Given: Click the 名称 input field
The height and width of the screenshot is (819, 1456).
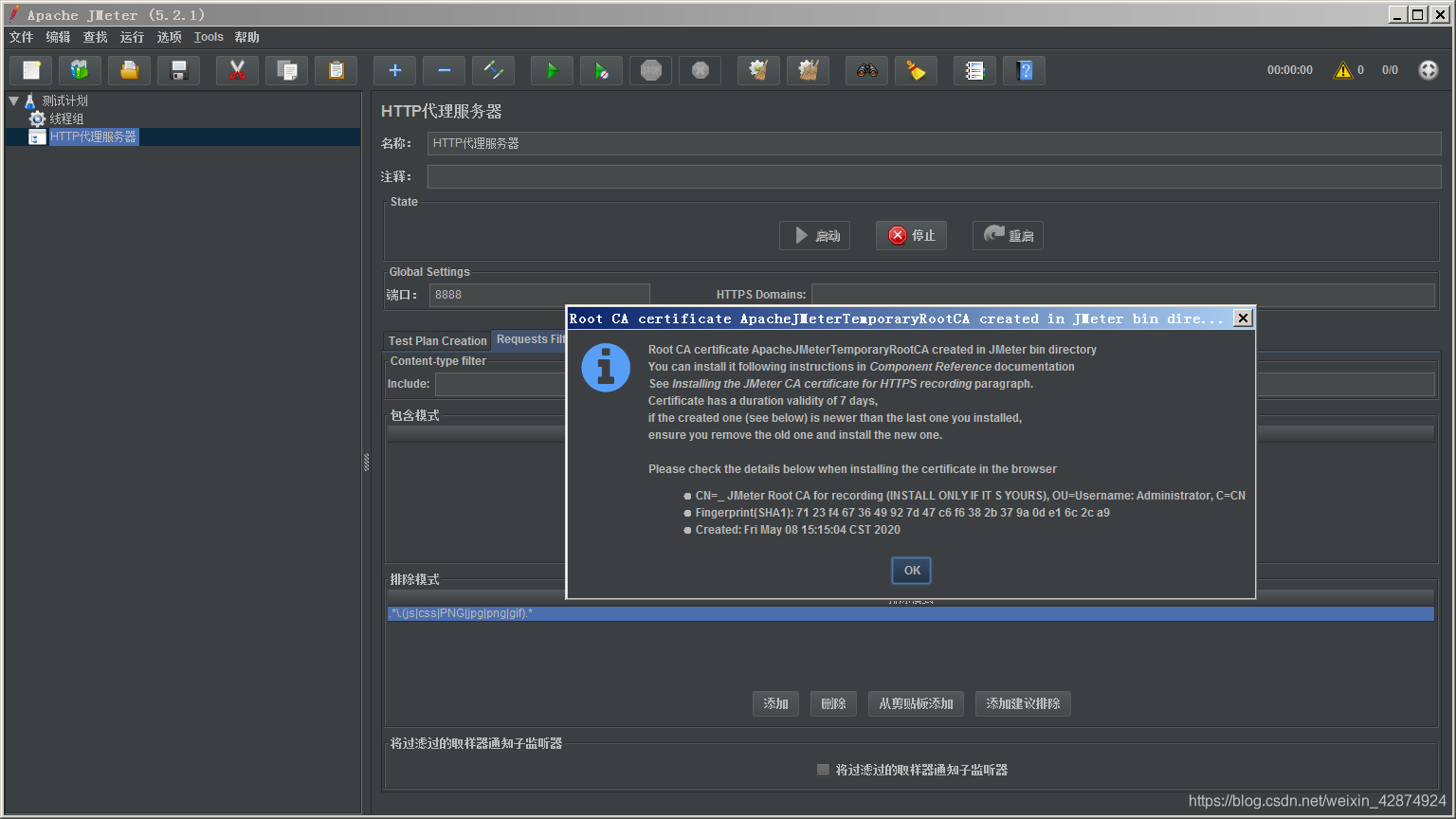Looking at the screenshot, I should (x=934, y=143).
